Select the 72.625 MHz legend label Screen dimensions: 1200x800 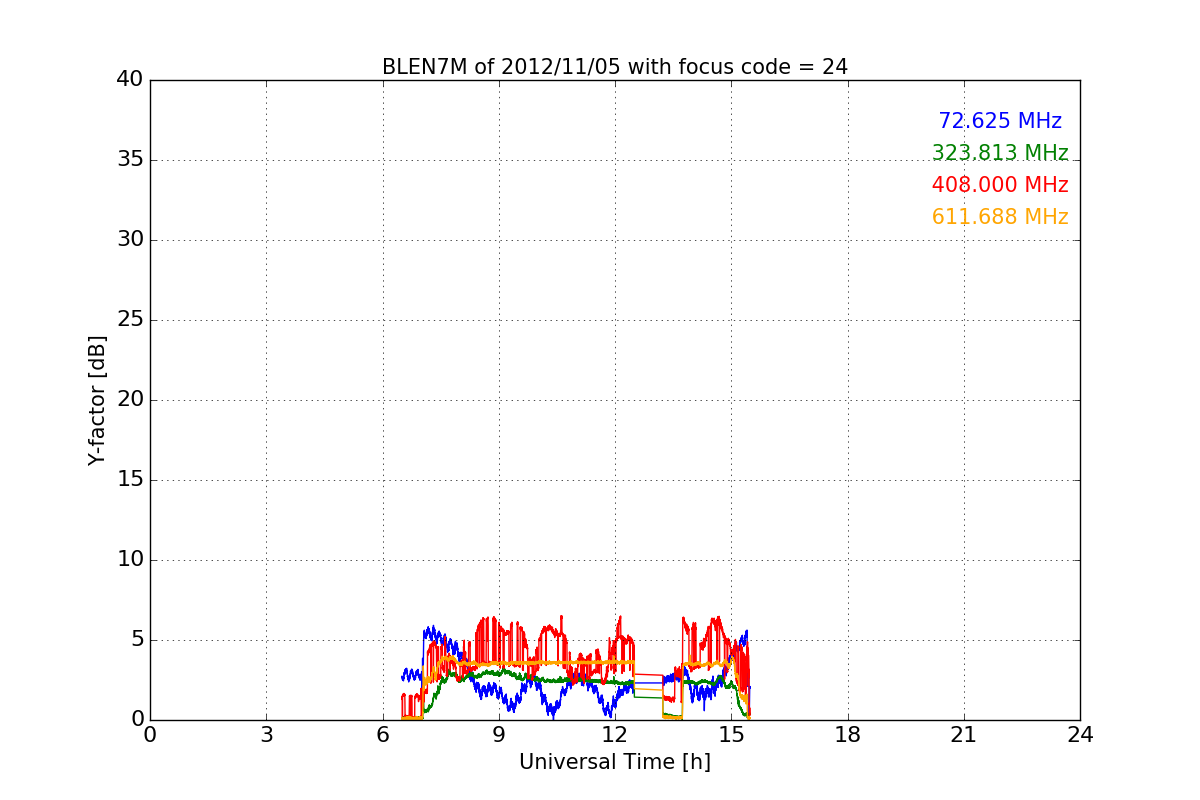click(x=1000, y=121)
